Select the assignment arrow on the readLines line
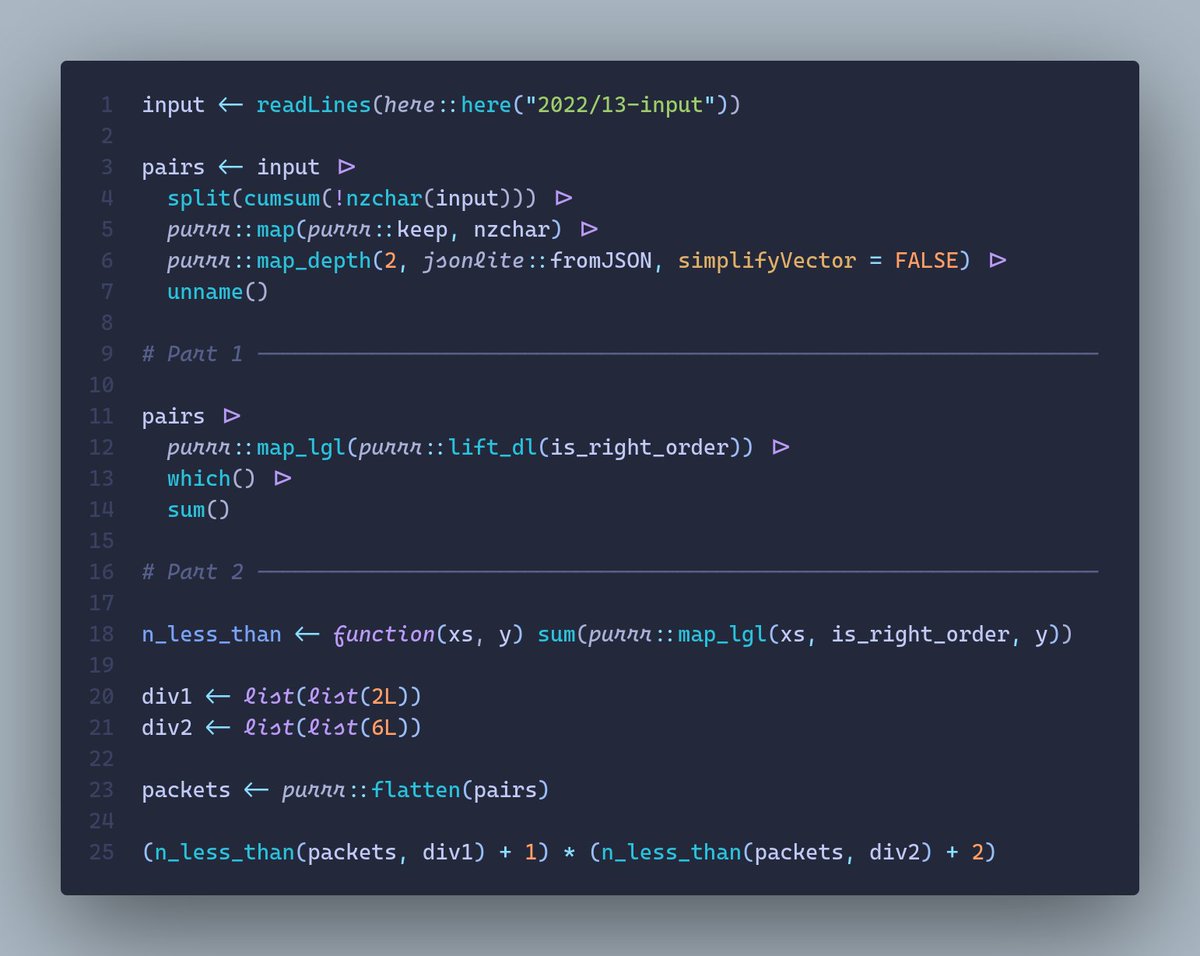 pos(228,104)
